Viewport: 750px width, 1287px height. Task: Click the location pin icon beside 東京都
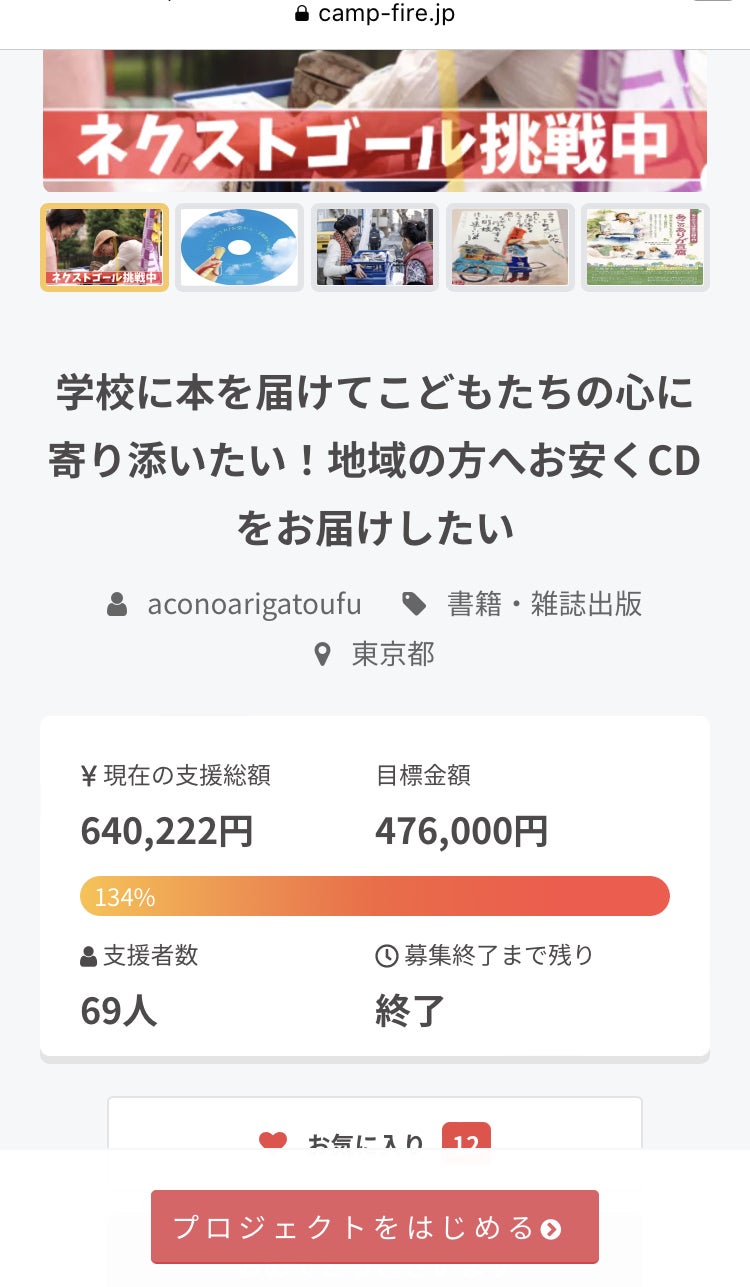[x=322, y=655]
